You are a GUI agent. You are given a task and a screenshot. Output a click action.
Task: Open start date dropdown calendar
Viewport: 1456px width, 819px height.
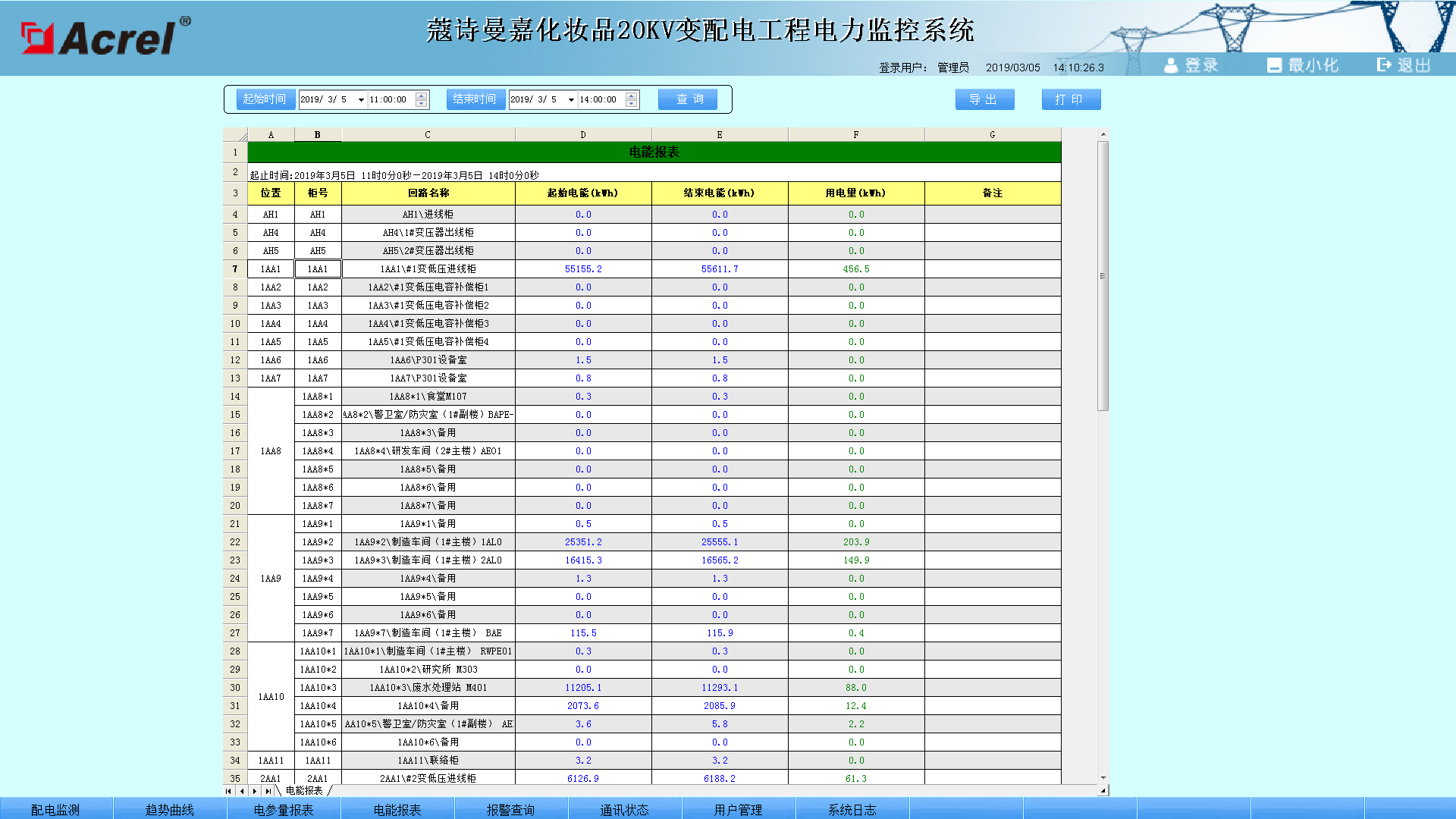tap(361, 100)
